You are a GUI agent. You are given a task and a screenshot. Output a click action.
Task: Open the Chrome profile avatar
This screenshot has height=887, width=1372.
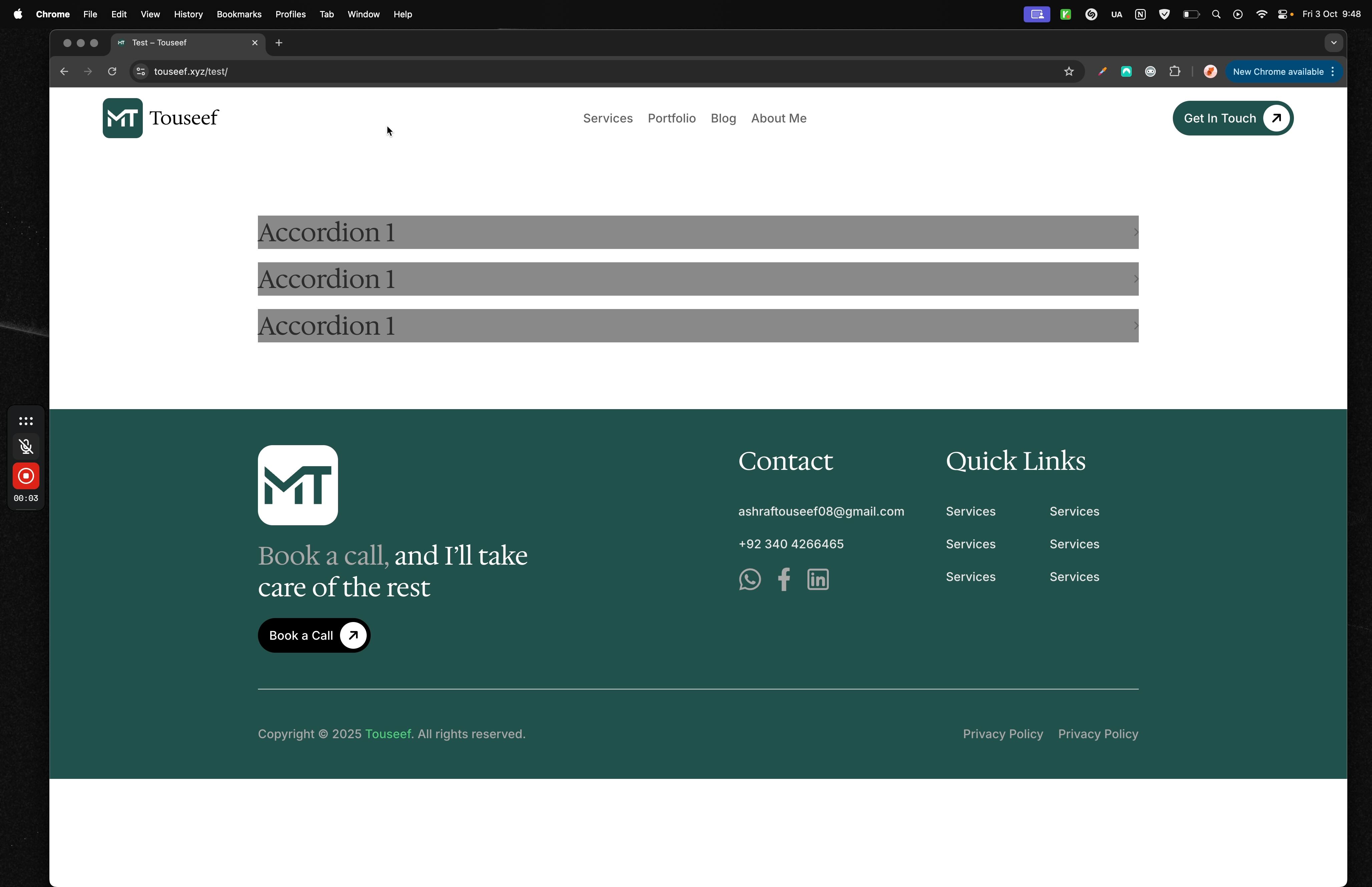pos(1210,71)
